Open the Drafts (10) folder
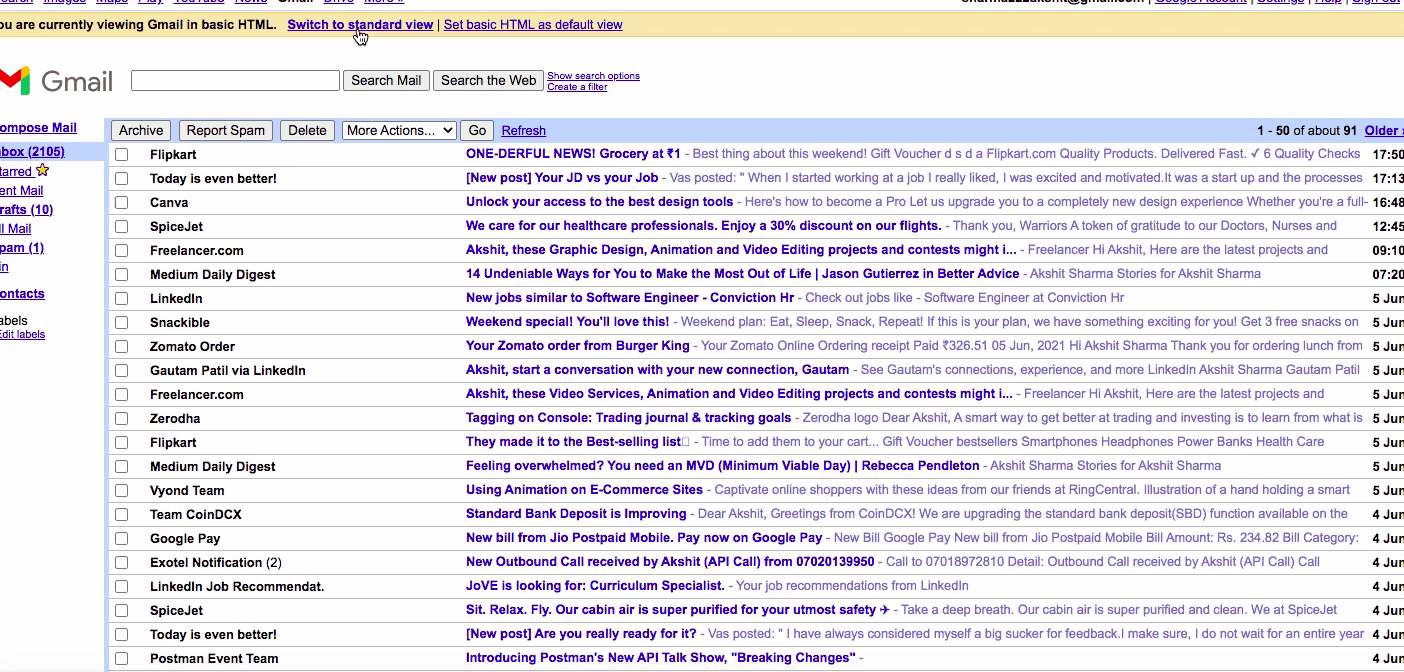Screen dimensions: 1404x672 [26, 209]
